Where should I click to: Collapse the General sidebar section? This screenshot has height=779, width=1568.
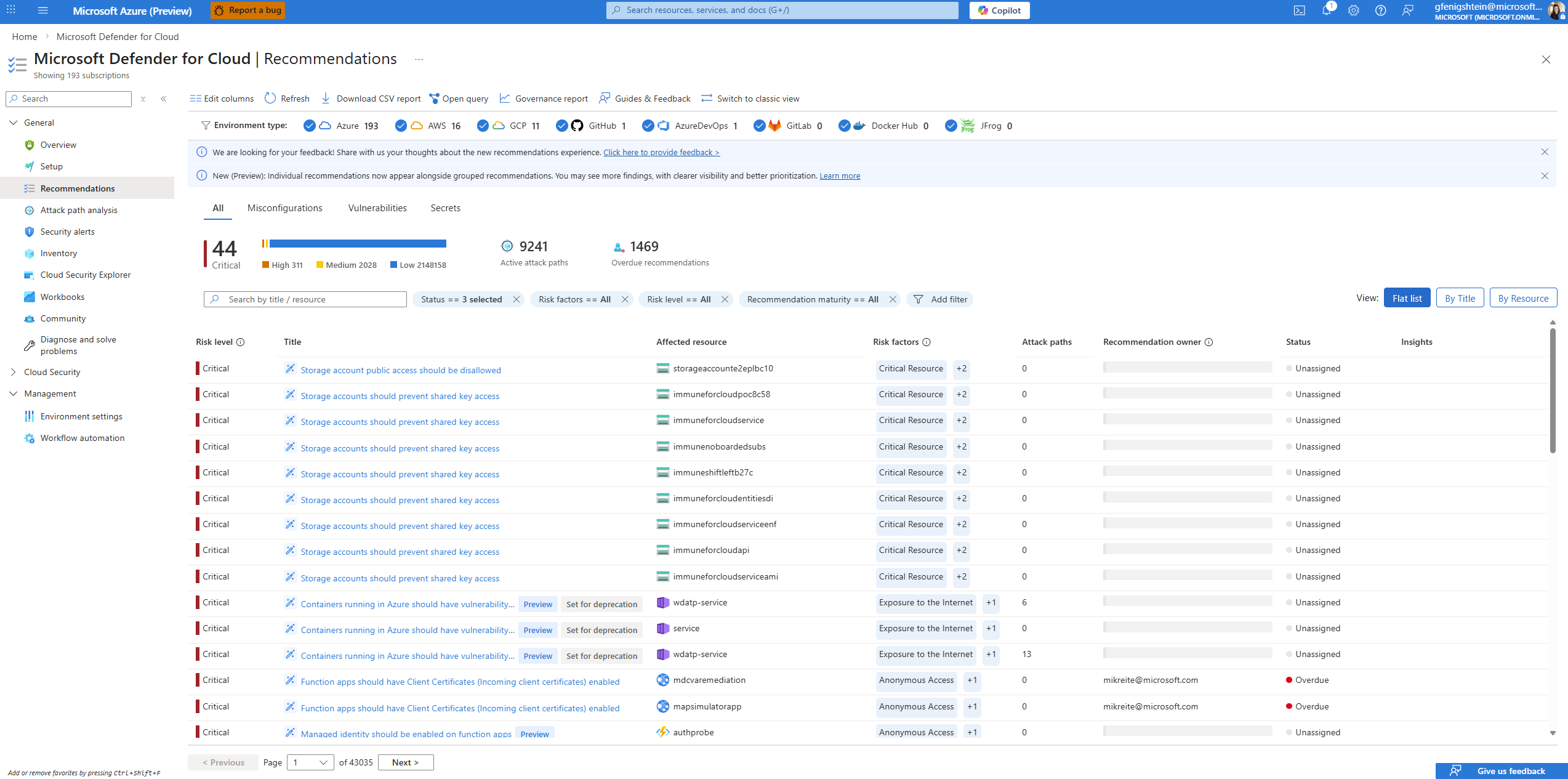[14, 123]
